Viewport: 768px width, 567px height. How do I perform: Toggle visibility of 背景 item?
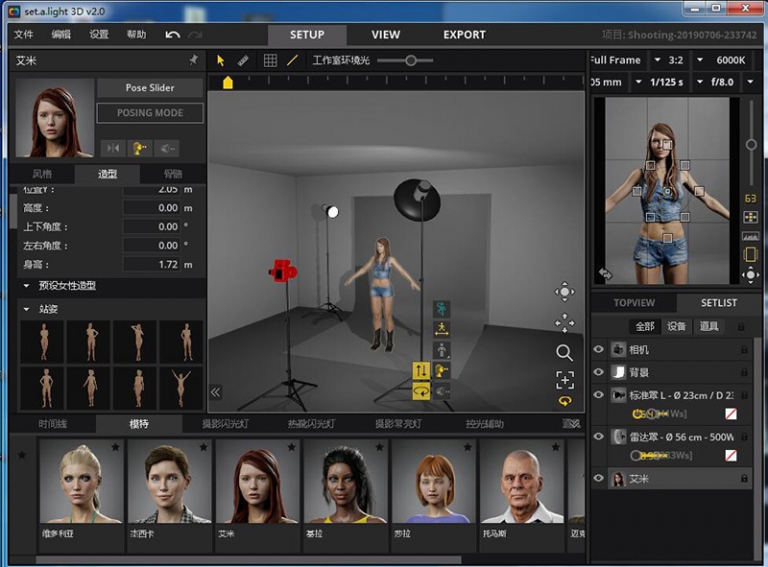coord(599,372)
